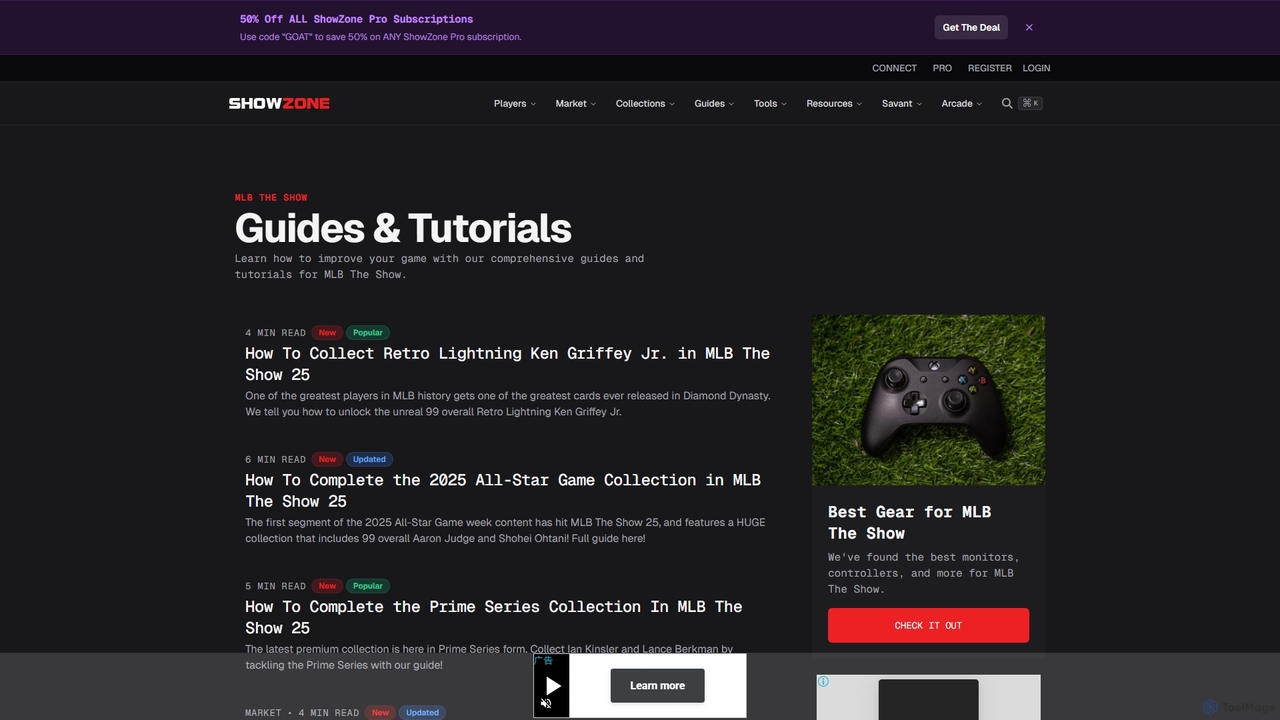Open the Retro Lightning Ken Griffey Jr. guide

[x=507, y=364]
